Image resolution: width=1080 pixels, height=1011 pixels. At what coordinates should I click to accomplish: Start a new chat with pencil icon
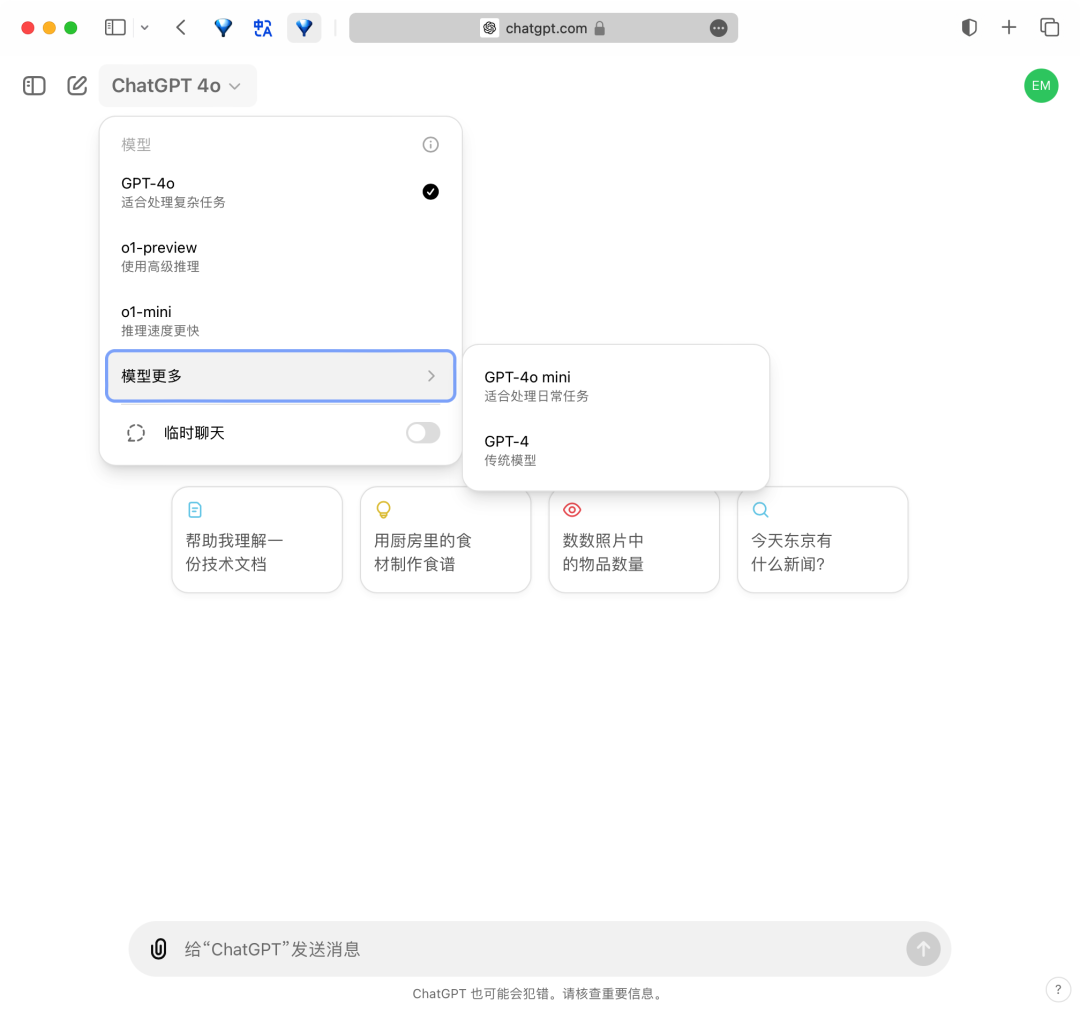point(77,86)
